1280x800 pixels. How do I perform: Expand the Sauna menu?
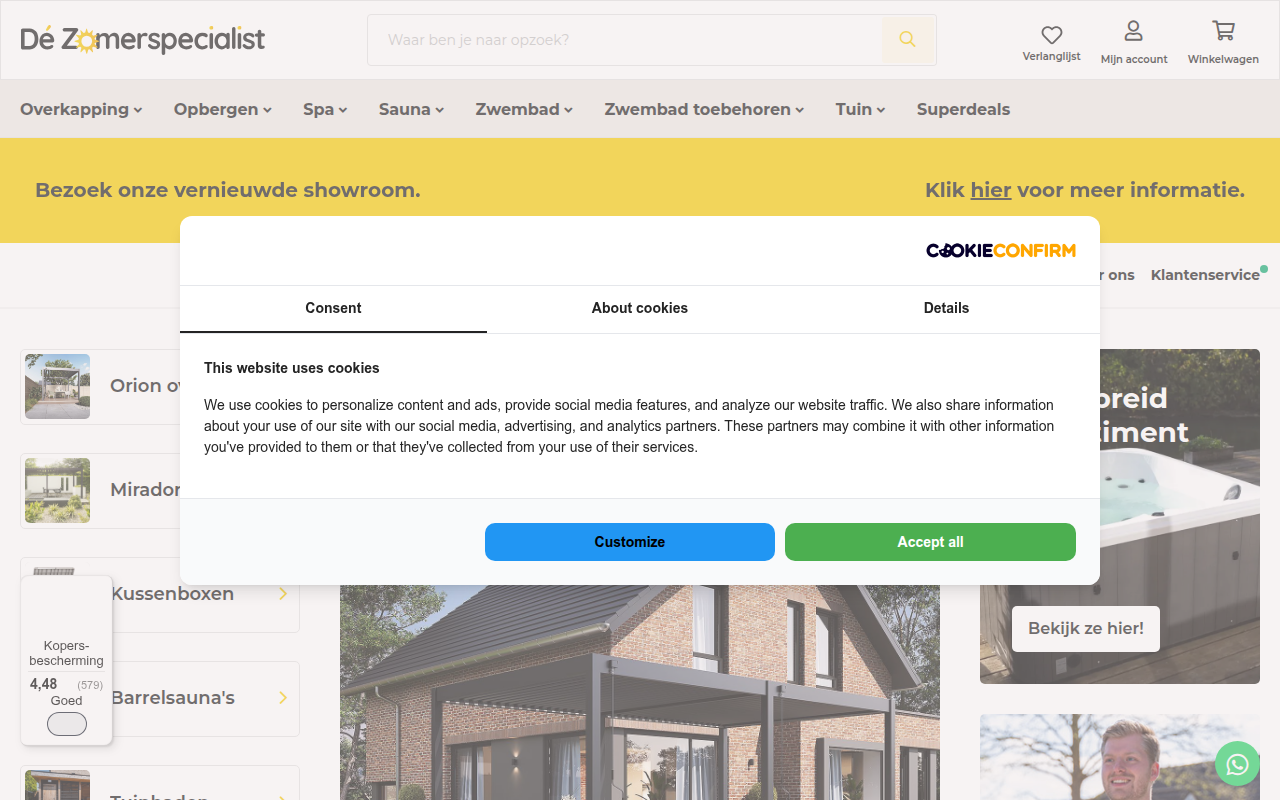(411, 109)
